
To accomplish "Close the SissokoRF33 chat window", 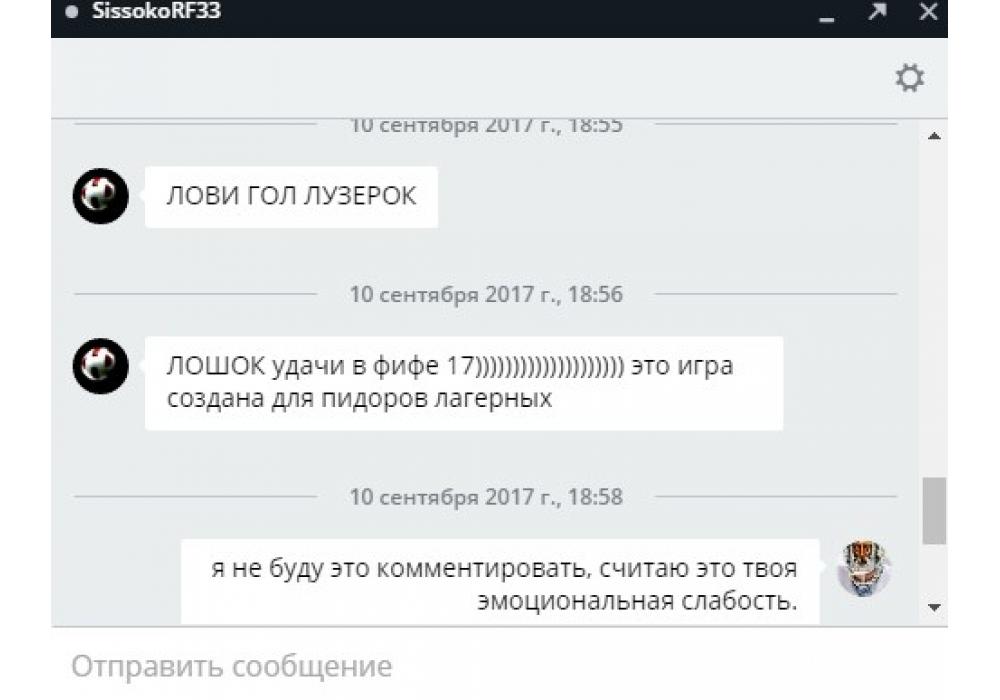I will tap(928, 11).
